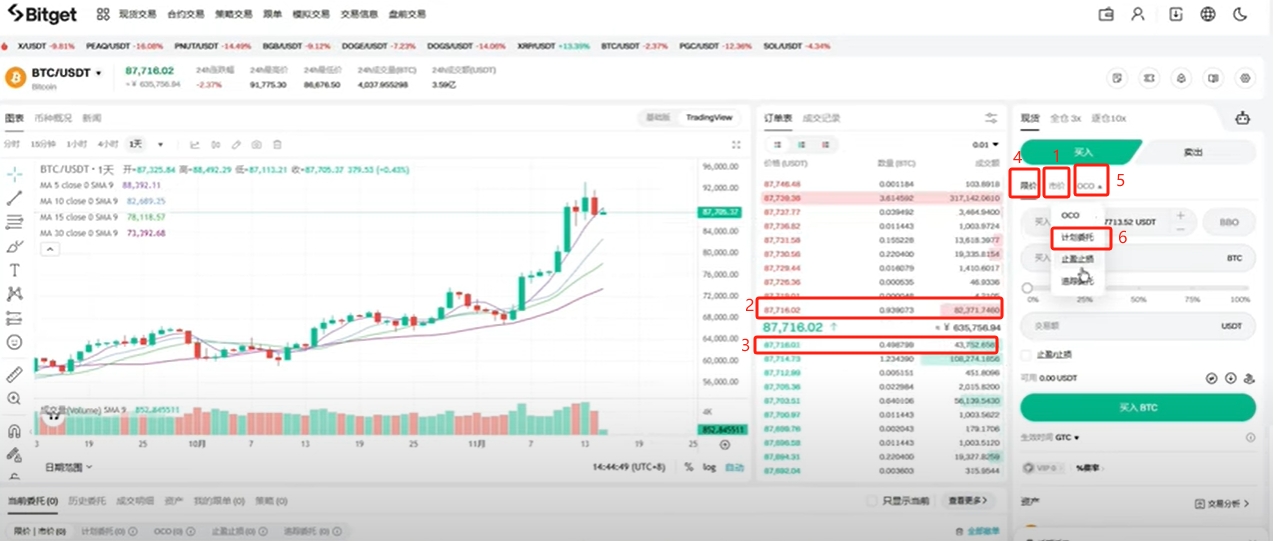This screenshot has width=1274, height=541.
Task: Click the green 买入 BTC button
Action: (x=1137, y=407)
